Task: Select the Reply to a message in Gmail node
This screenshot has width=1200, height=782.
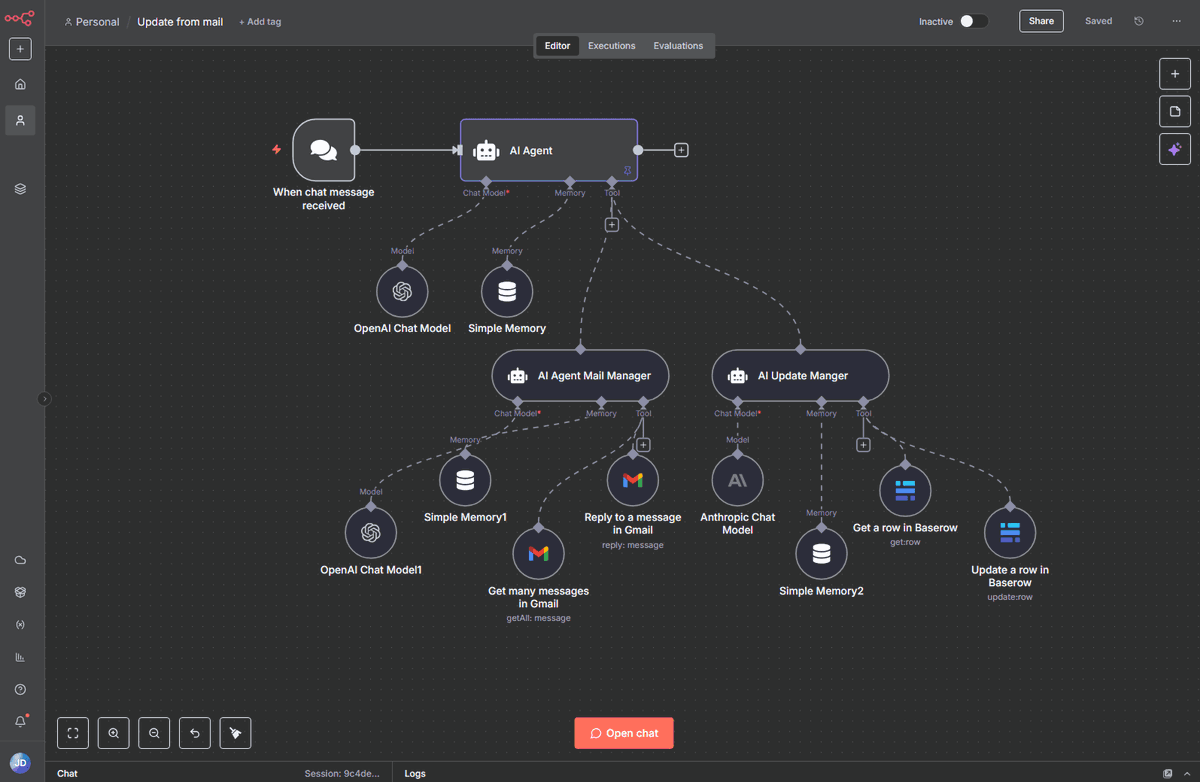Action: pyautogui.click(x=633, y=480)
